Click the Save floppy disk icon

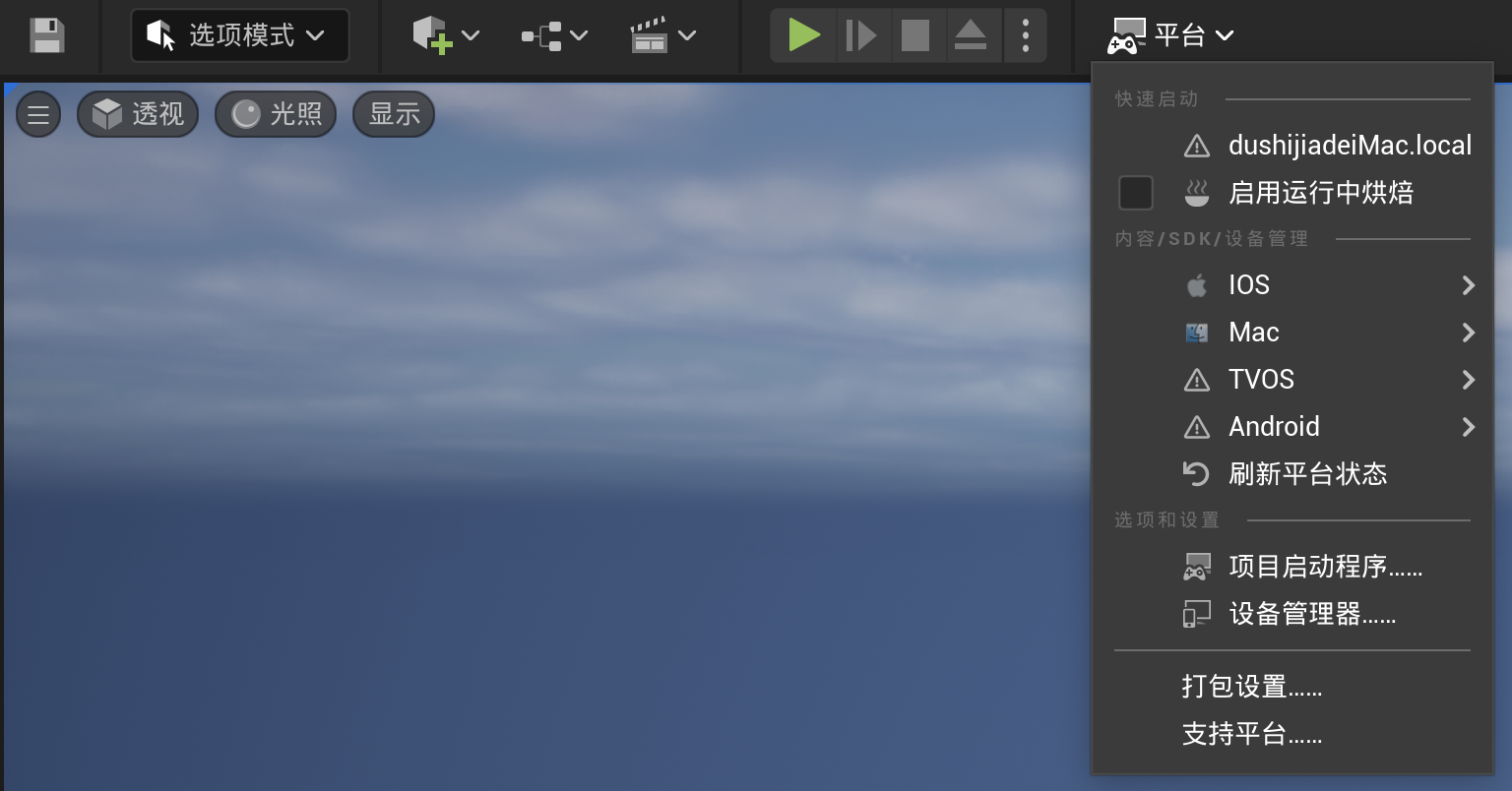[x=46, y=35]
